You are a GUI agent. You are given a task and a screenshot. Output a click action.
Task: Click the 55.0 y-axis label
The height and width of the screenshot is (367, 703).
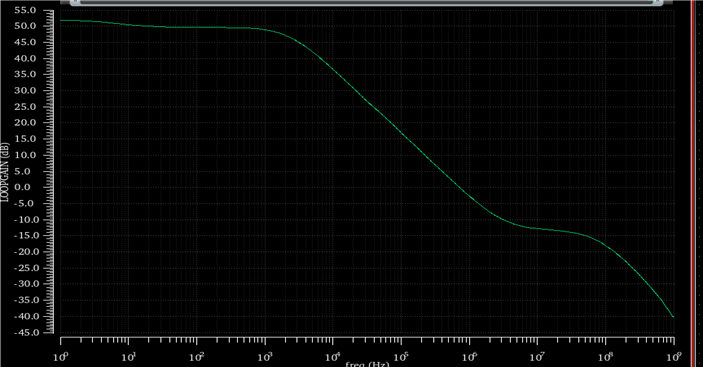(x=25, y=10)
